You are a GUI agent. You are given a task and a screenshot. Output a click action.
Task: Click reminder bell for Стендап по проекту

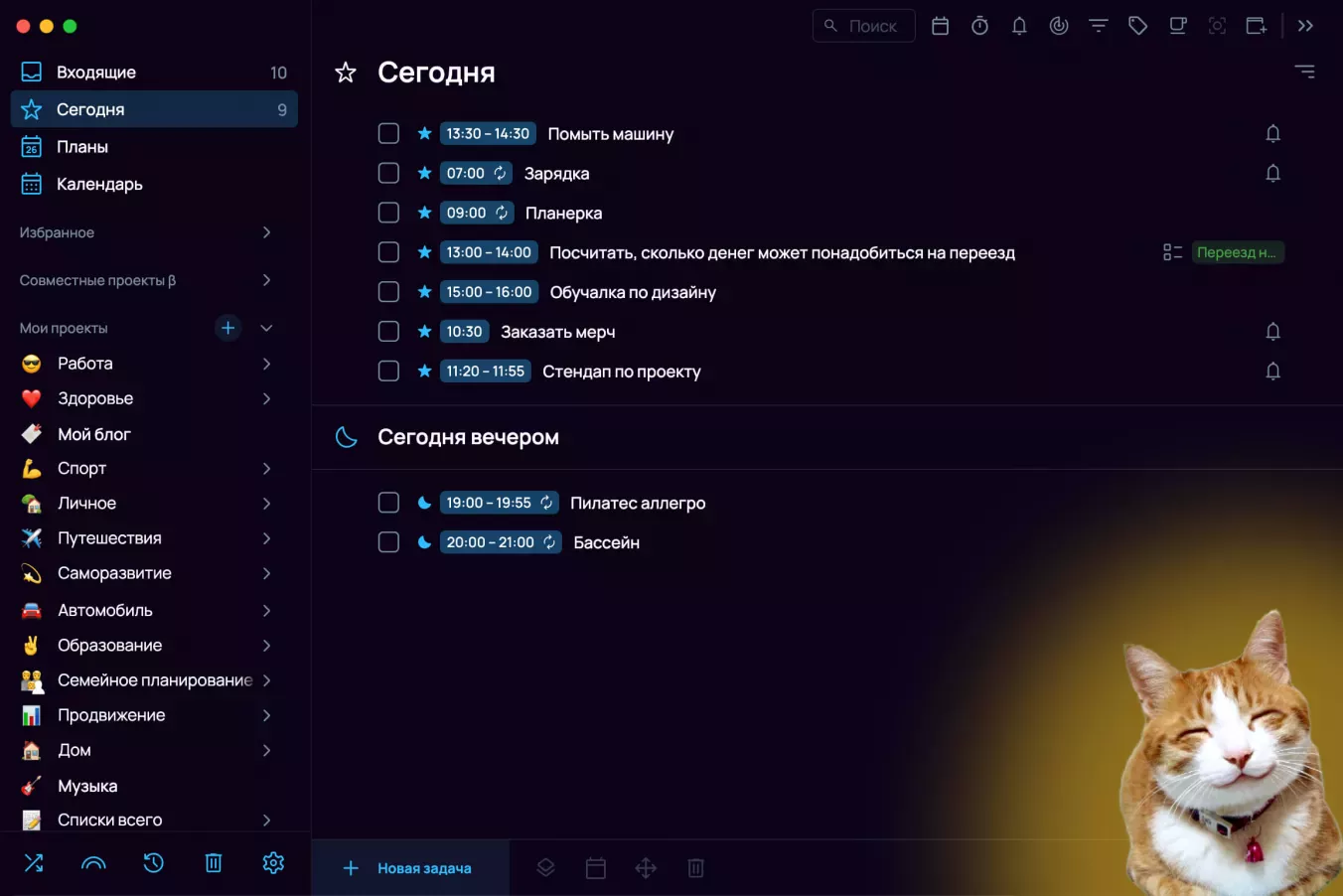point(1272,372)
